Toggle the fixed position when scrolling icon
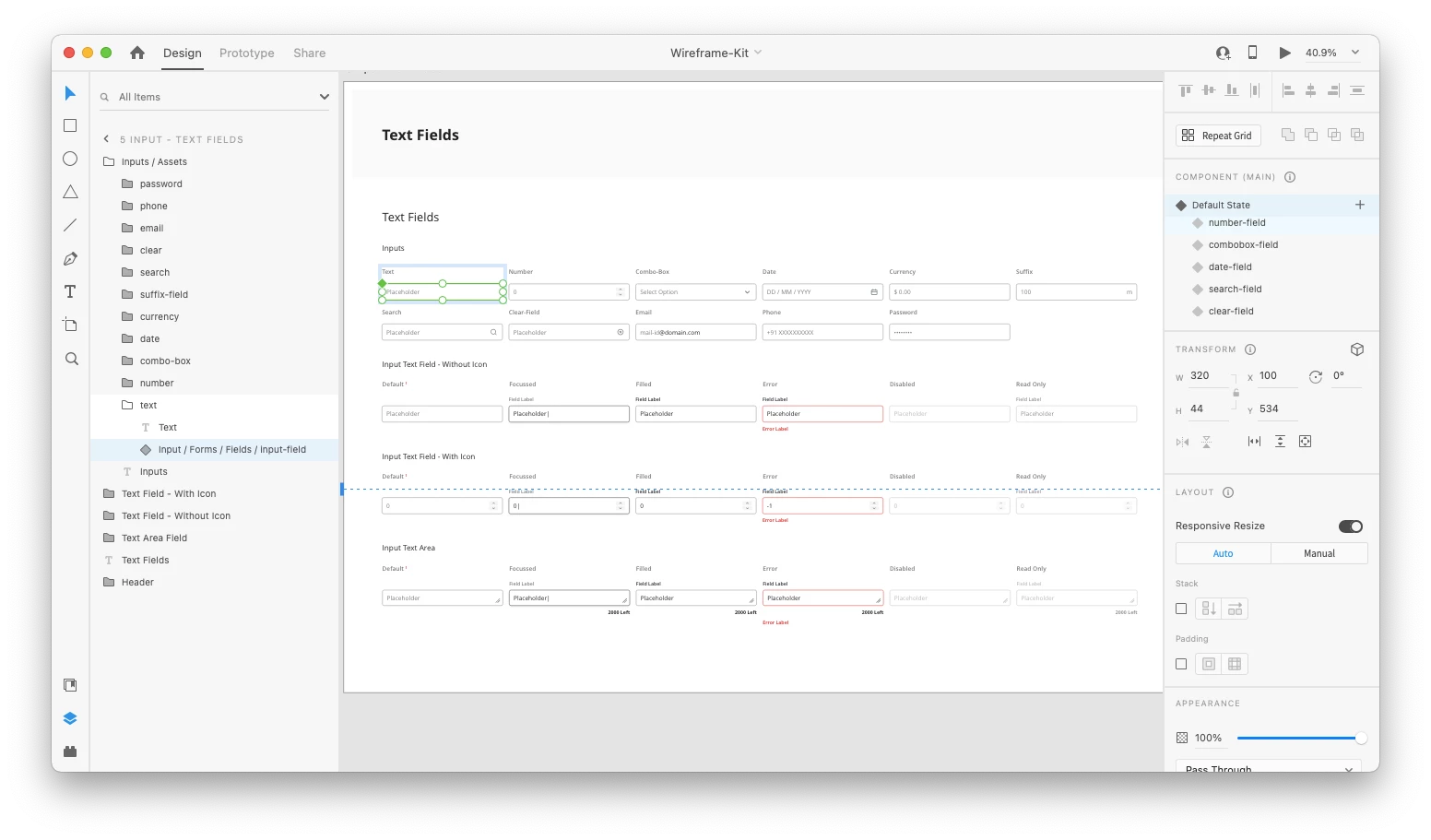 click(x=1306, y=442)
